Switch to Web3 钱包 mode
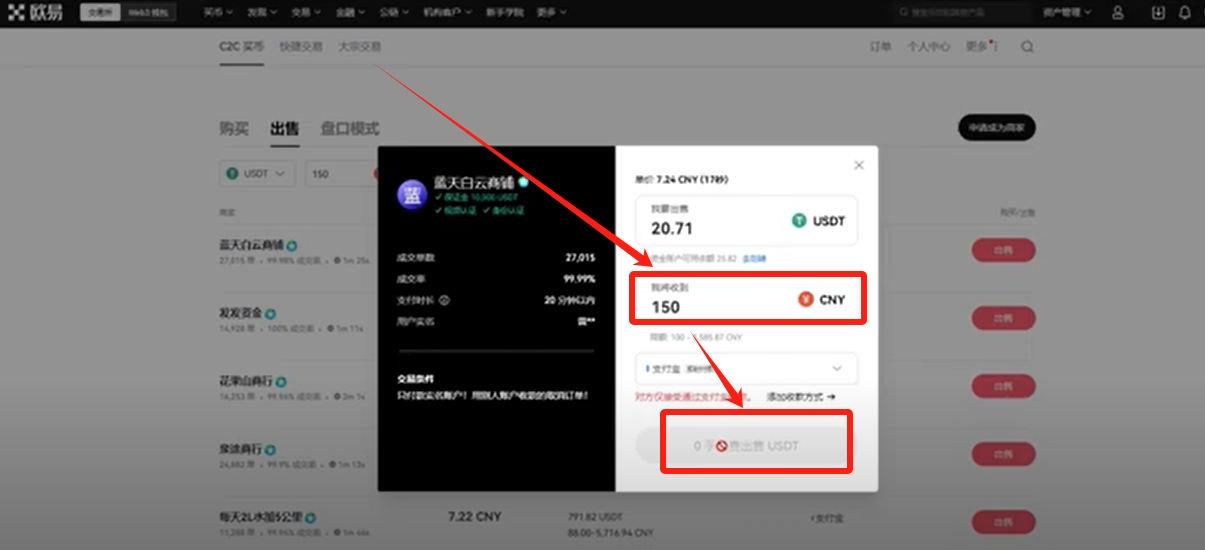The height and width of the screenshot is (550, 1205). tap(148, 13)
